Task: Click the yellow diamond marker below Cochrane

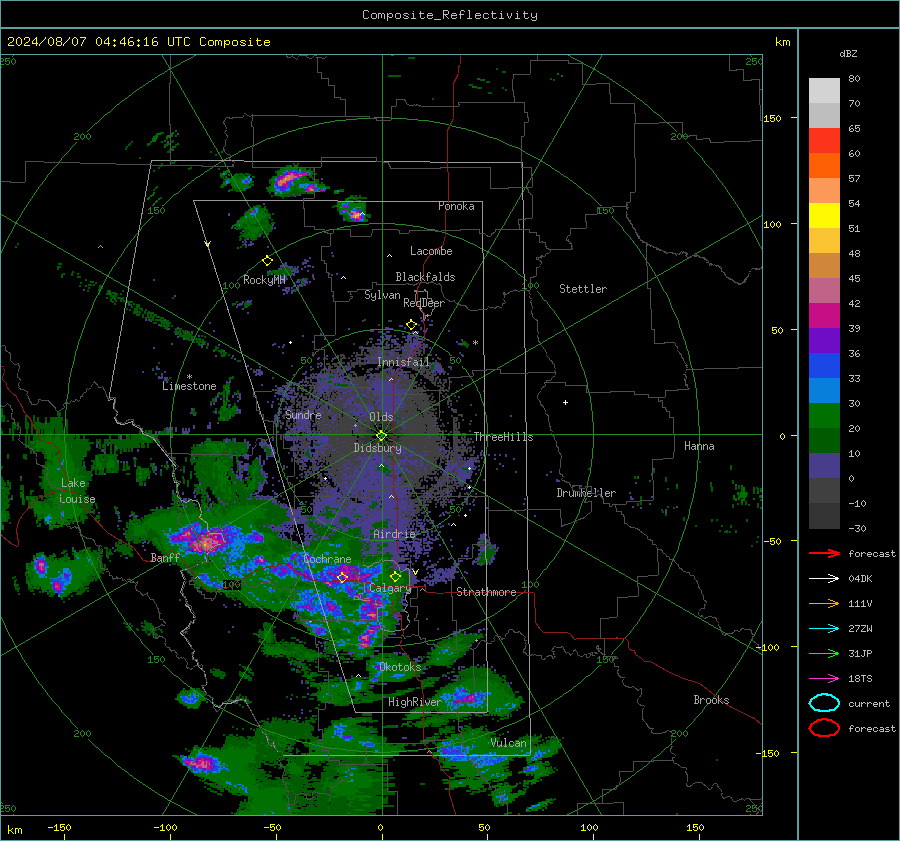Action: point(343,577)
